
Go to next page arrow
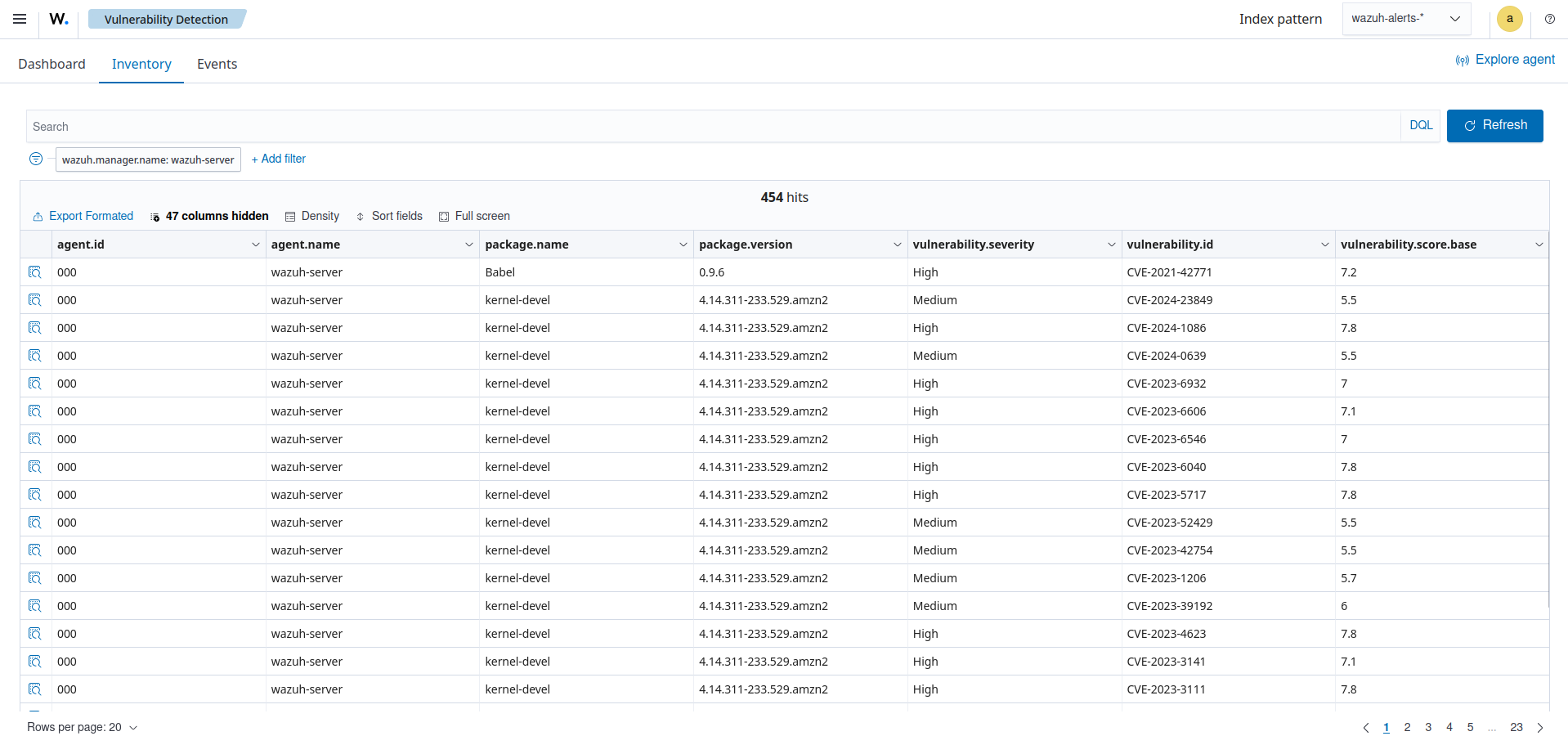point(1540,727)
